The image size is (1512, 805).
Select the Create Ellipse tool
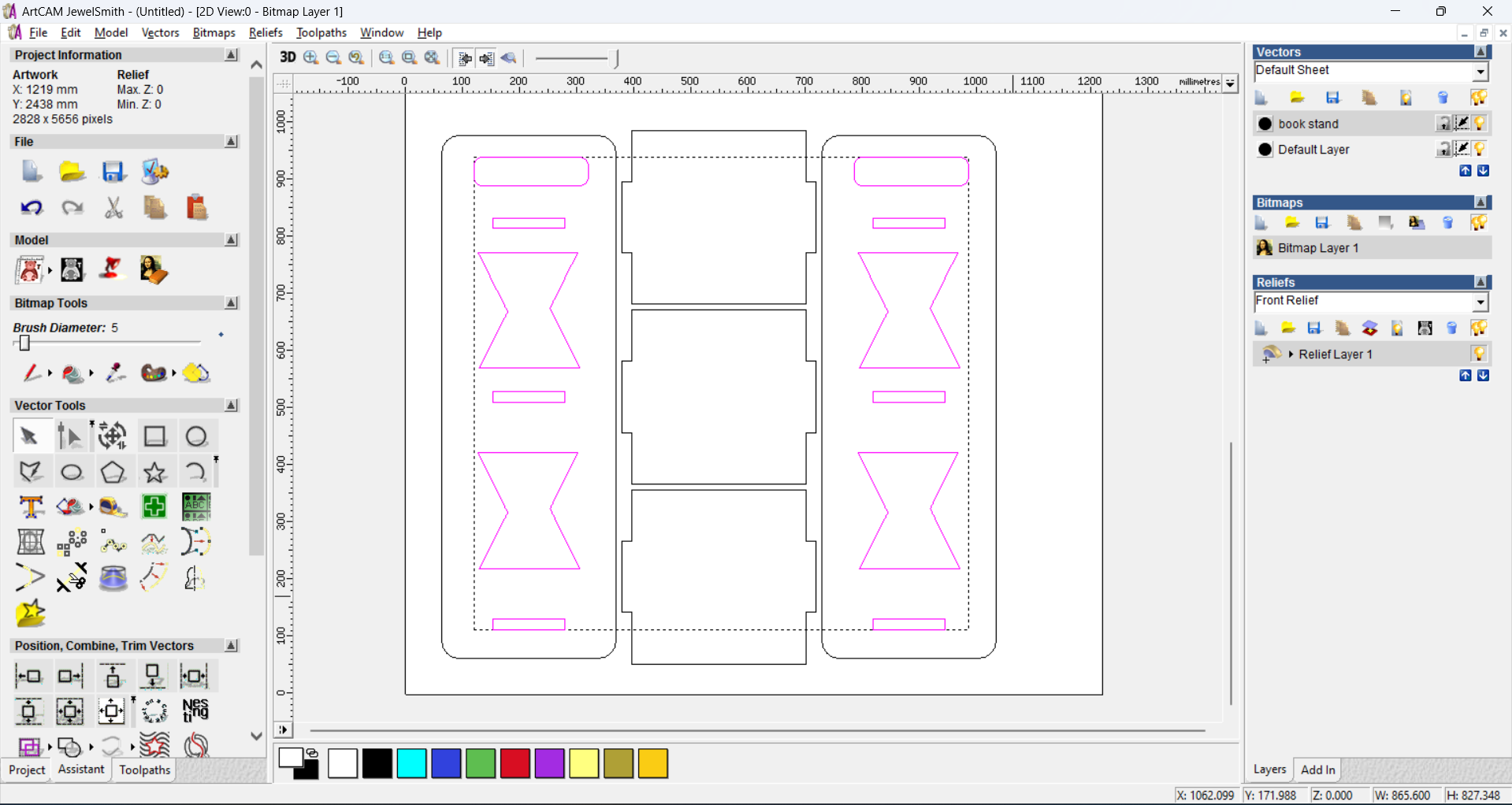pyautogui.click(x=72, y=472)
